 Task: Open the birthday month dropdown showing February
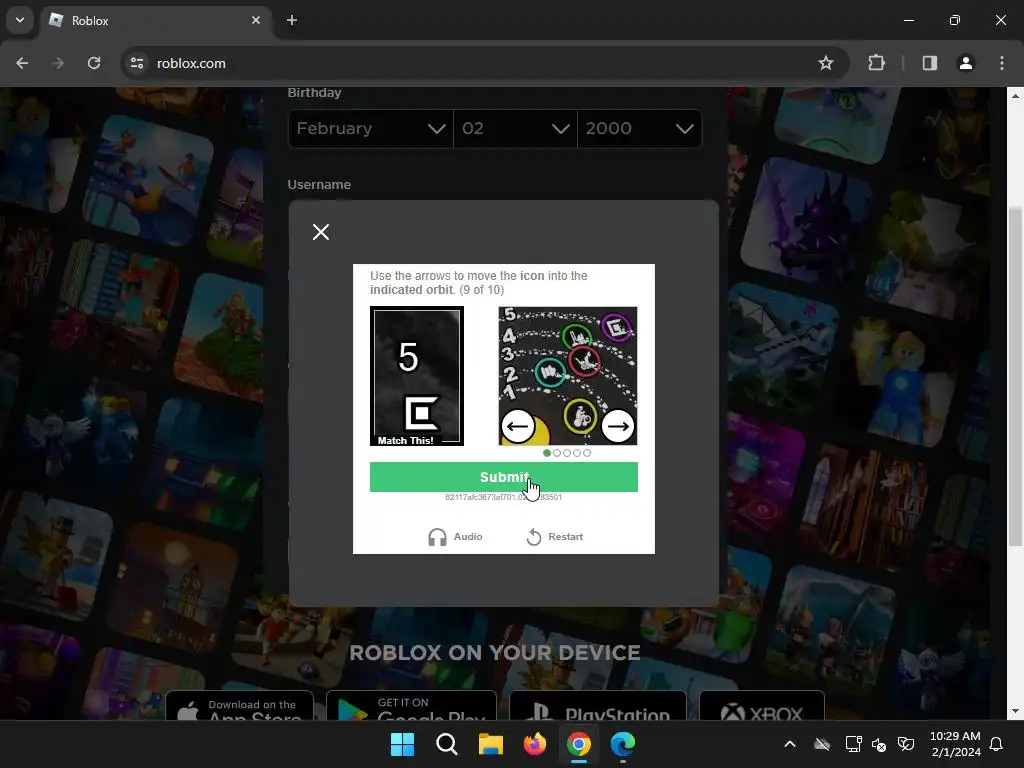tap(370, 129)
